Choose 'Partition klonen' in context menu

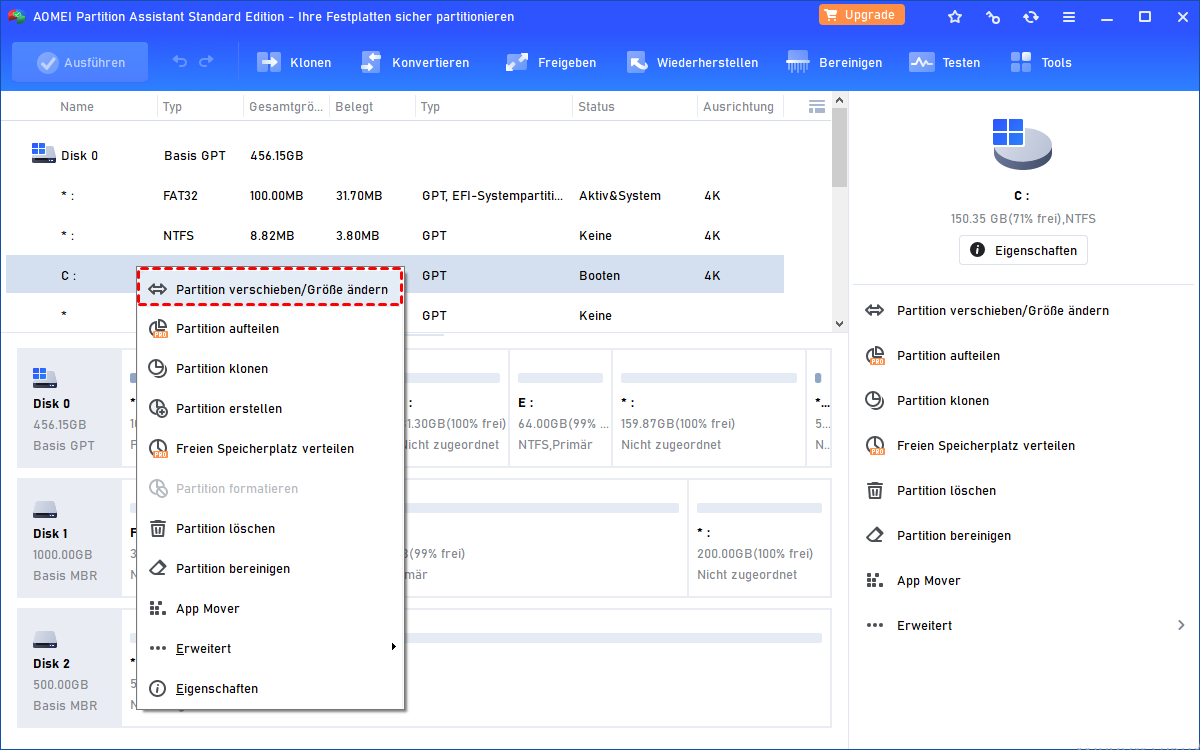pos(270,368)
